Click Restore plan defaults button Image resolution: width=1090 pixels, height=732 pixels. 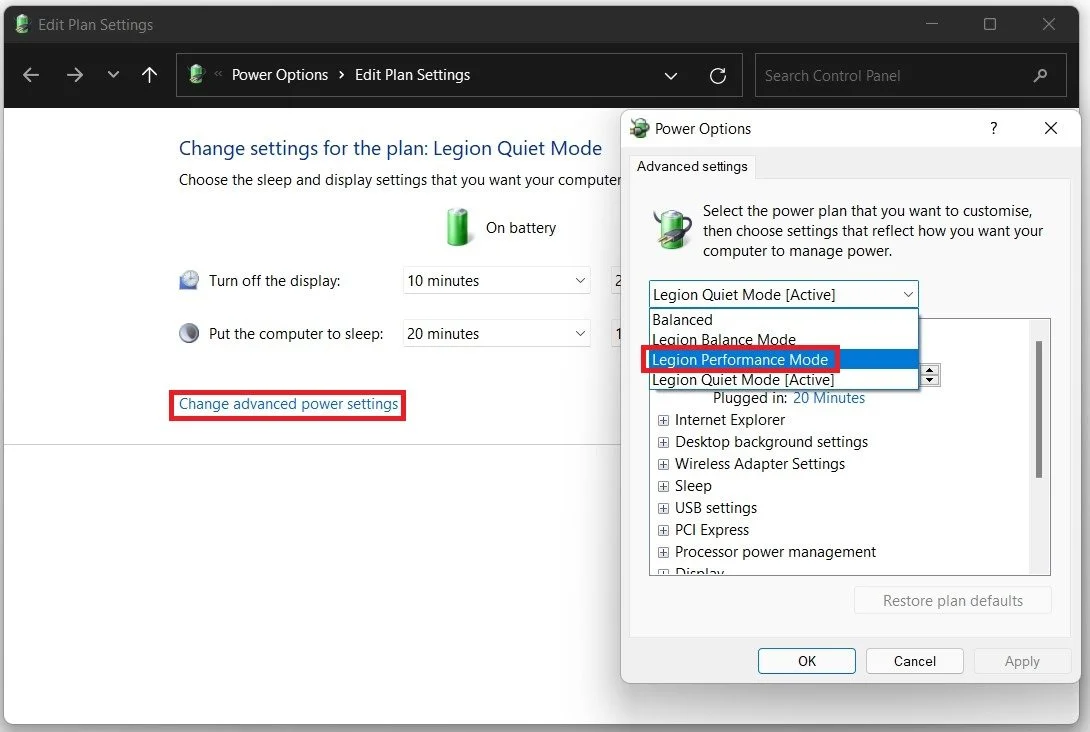point(952,601)
